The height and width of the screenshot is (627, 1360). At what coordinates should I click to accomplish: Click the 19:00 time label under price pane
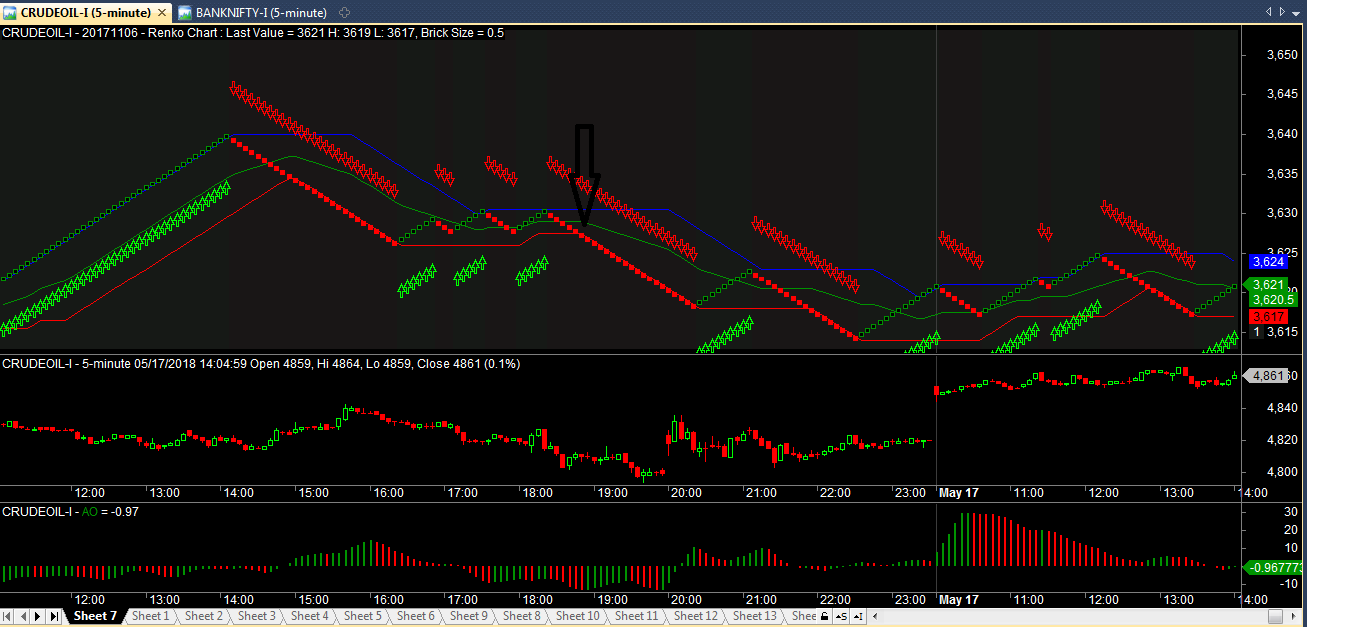(611, 492)
